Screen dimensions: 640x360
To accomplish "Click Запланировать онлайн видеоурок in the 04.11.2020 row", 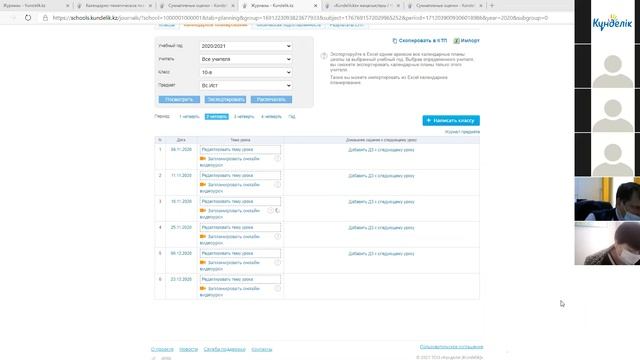I will [x=230, y=162].
